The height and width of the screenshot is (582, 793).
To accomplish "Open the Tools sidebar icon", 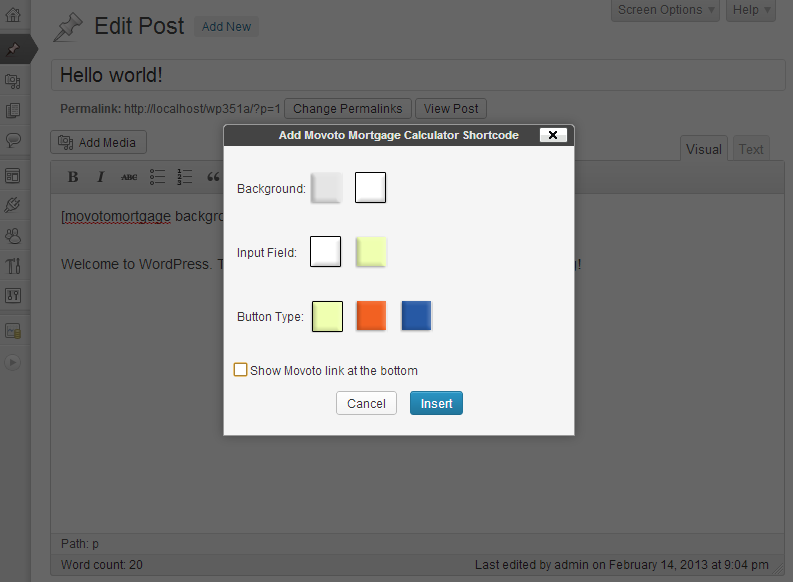I will (13, 265).
